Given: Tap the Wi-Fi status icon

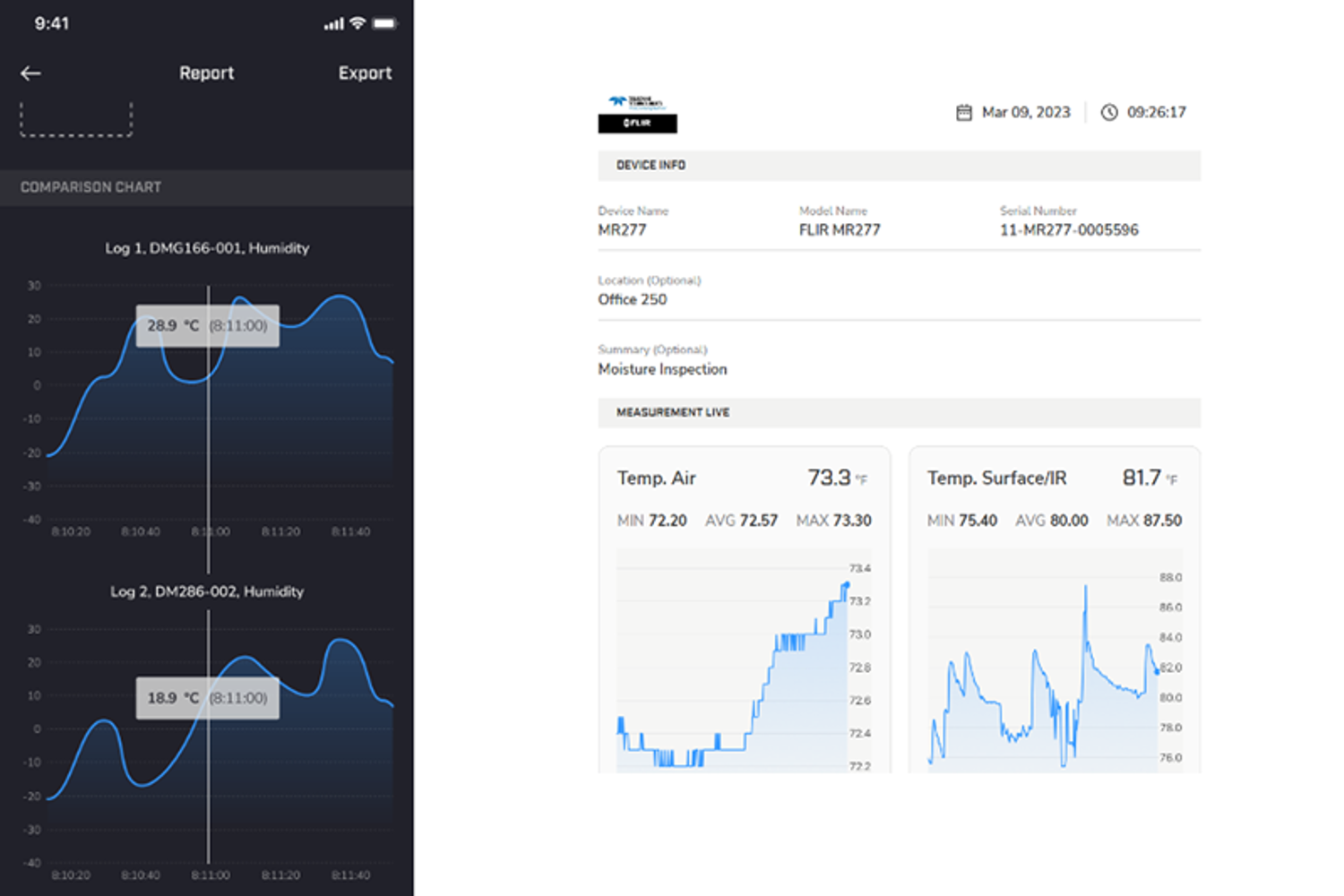Looking at the screenshot, I should click(358, 23).
